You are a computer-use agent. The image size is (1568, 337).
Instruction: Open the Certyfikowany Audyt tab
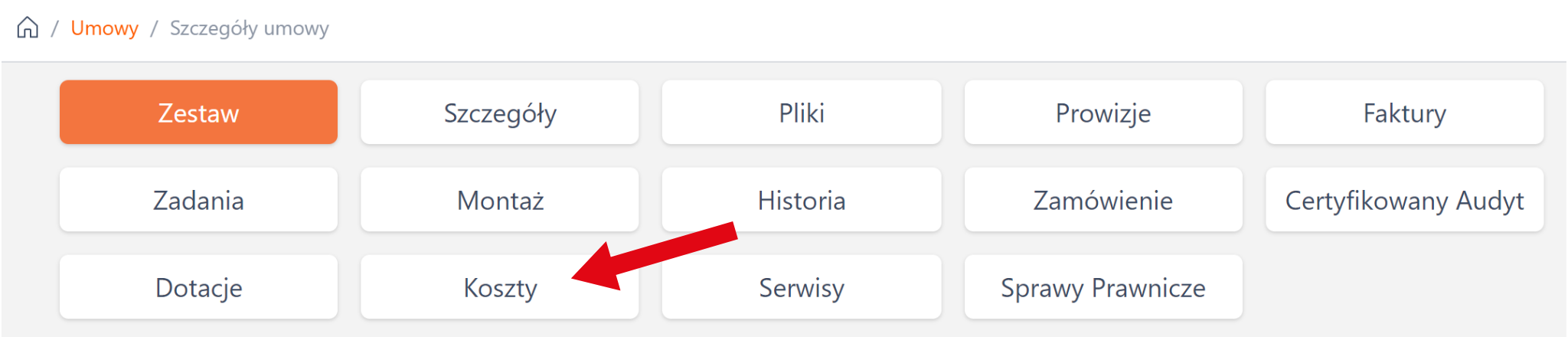click(x=1405, y=200)
